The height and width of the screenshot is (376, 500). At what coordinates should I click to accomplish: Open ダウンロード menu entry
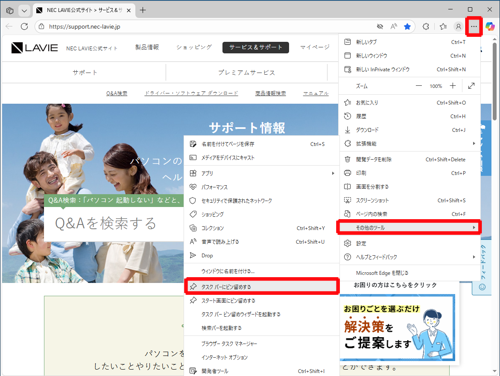click(x=410, y=130)
